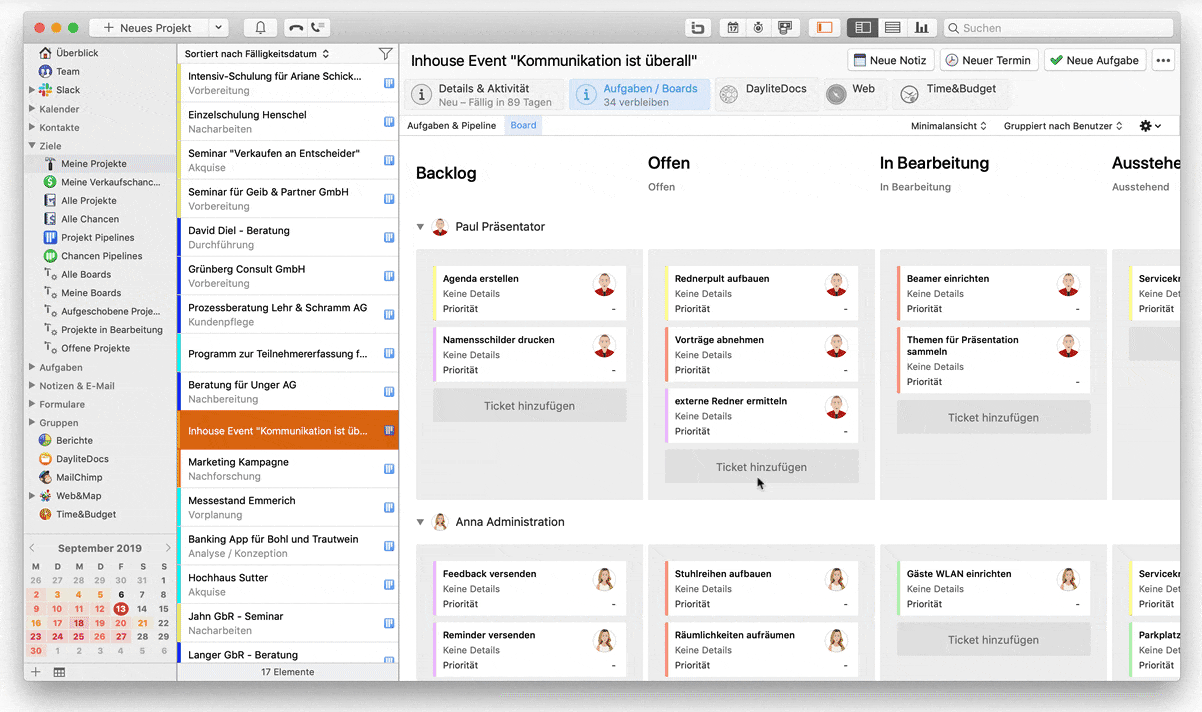1202x712 pixels.
Task: Open the filter funnel icon above the project list
Action: coord(386,54)
